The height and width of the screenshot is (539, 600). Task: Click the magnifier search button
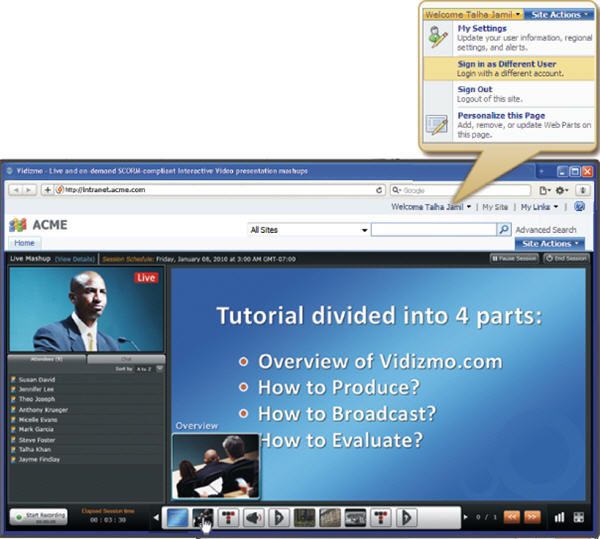504,230
